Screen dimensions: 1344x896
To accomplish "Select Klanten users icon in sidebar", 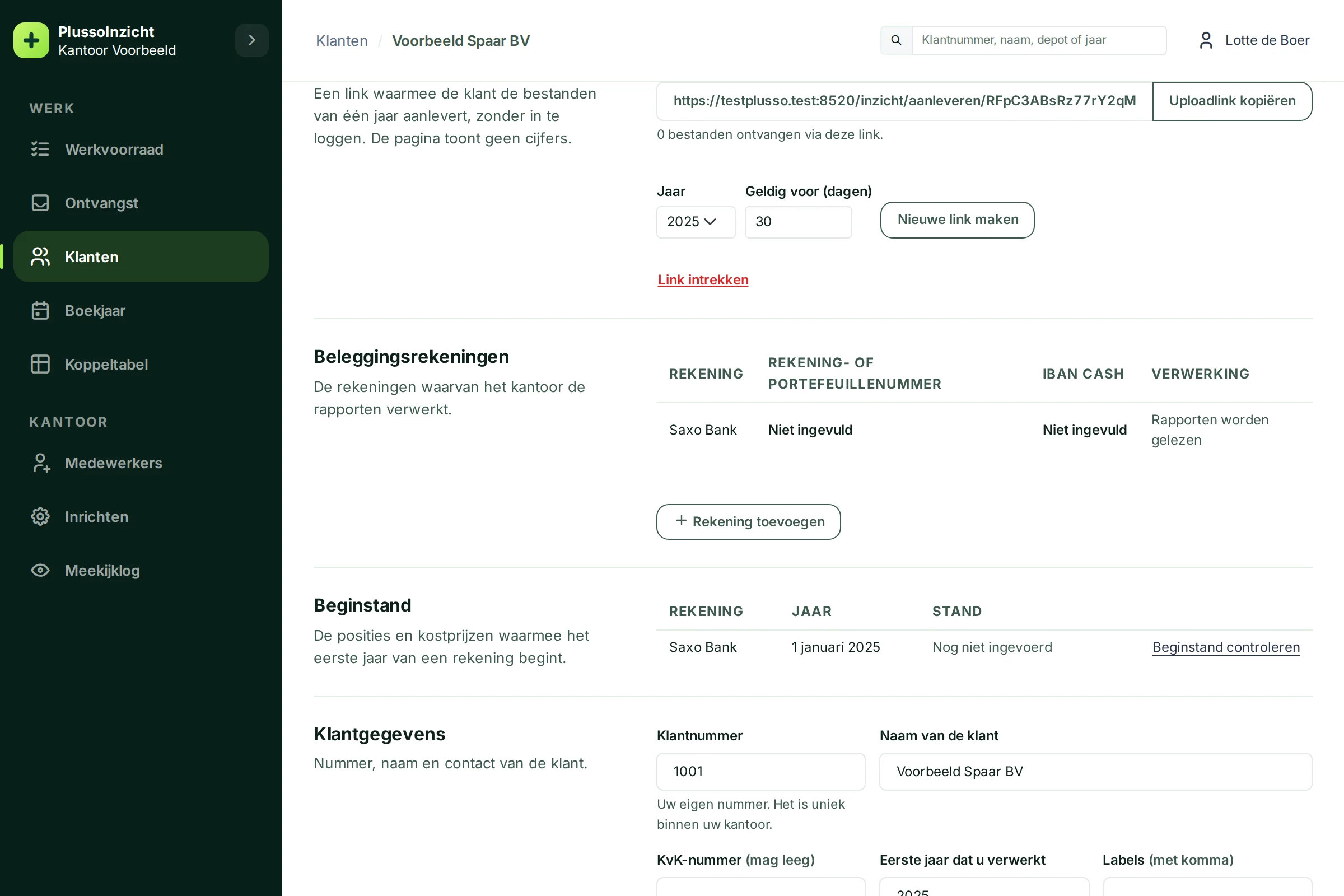I will tap(40, 256).
